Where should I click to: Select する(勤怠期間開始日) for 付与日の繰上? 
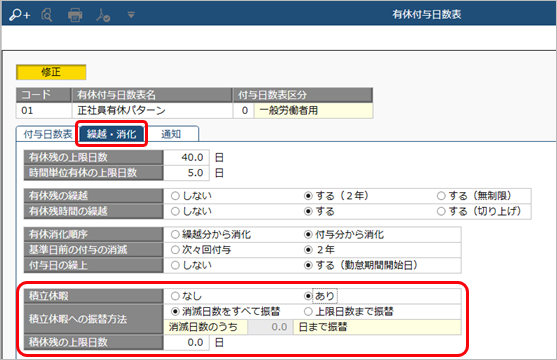(x=308, y=265)
